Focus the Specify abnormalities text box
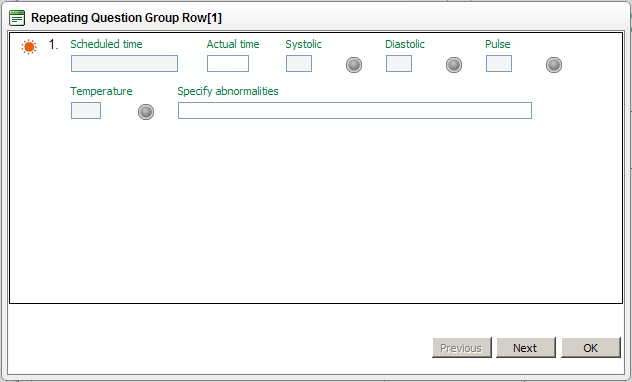The image size is (632, 382). pyautogui.click(x=355, y=110)
